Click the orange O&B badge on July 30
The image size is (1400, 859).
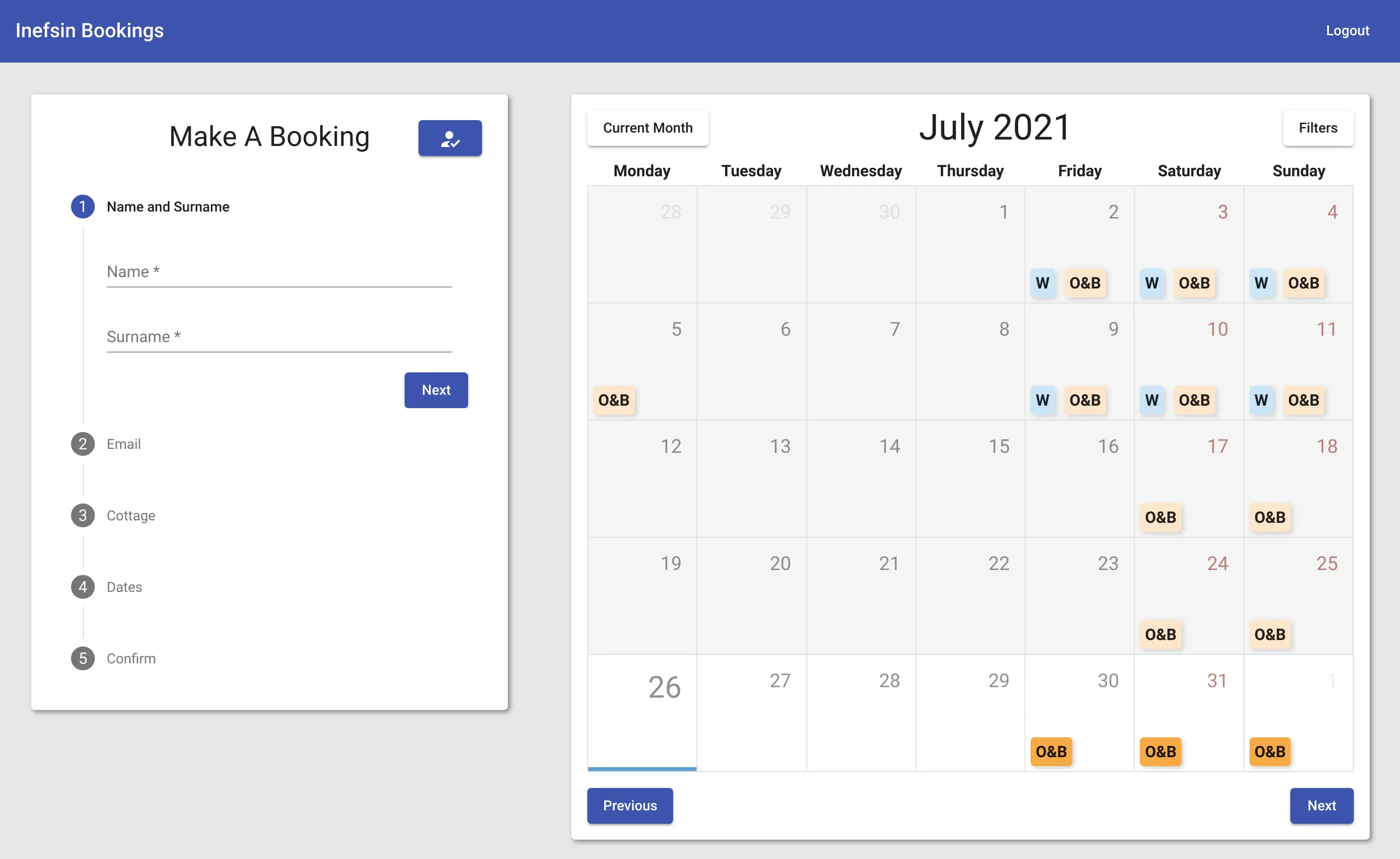click(1050, 751)
